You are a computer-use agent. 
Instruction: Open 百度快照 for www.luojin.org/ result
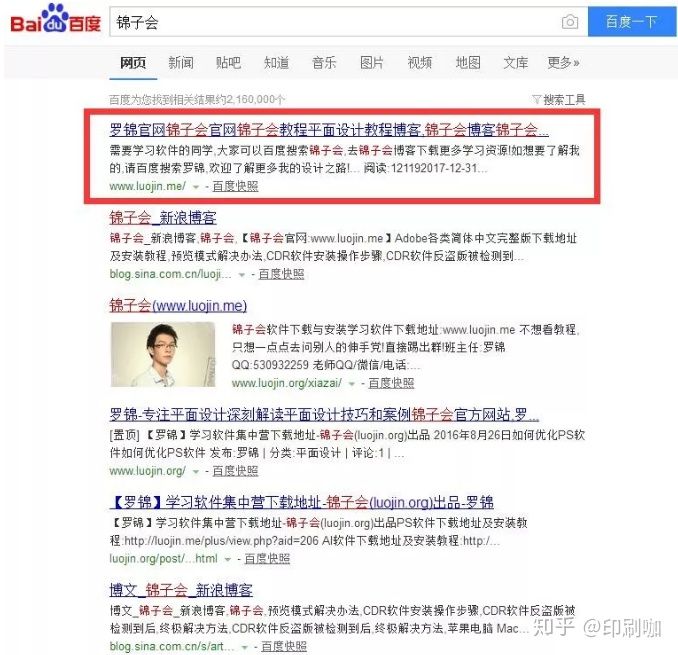[x=235, y=471]
